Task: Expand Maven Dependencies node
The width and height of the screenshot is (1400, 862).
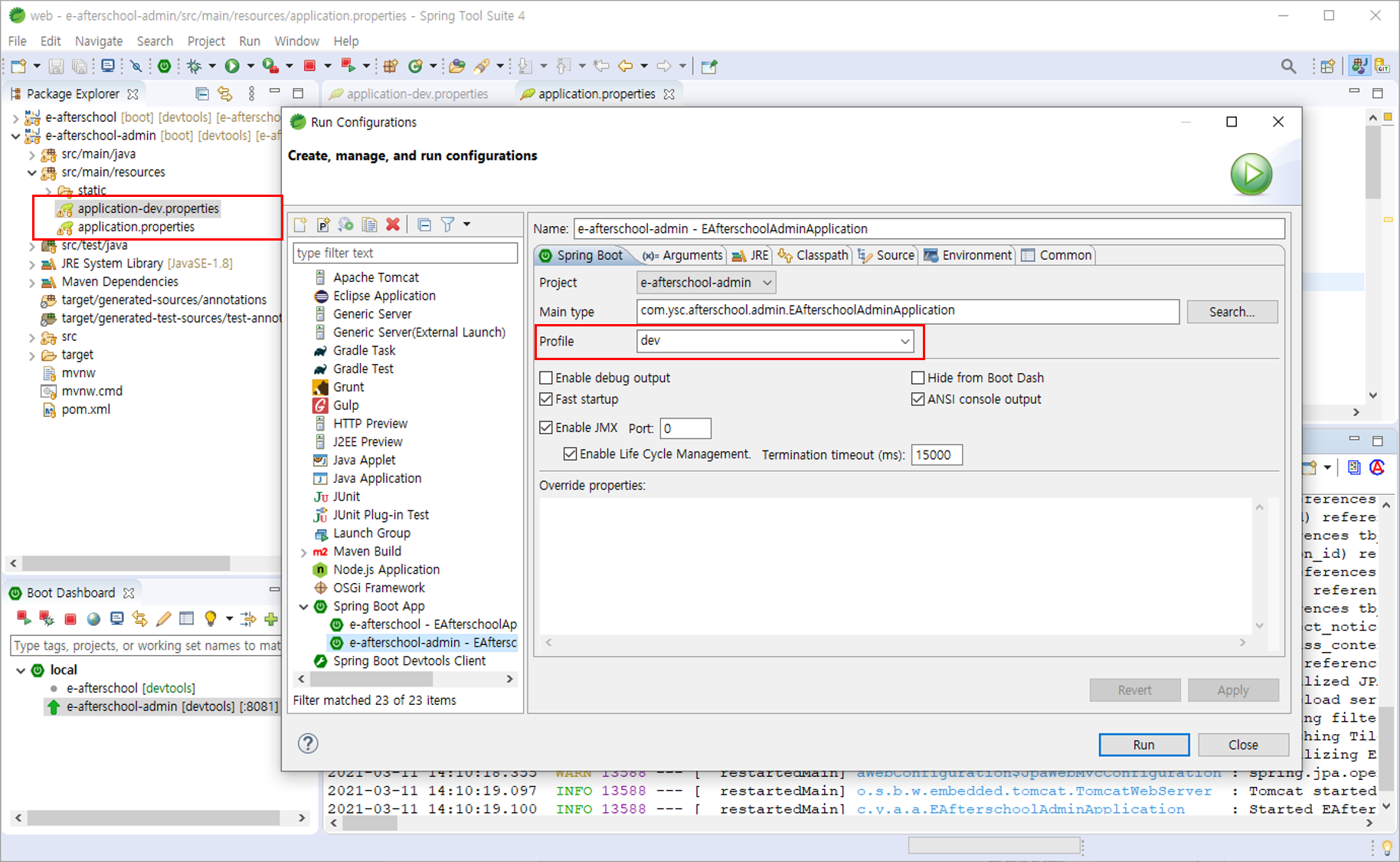Action: coord(32,282)
